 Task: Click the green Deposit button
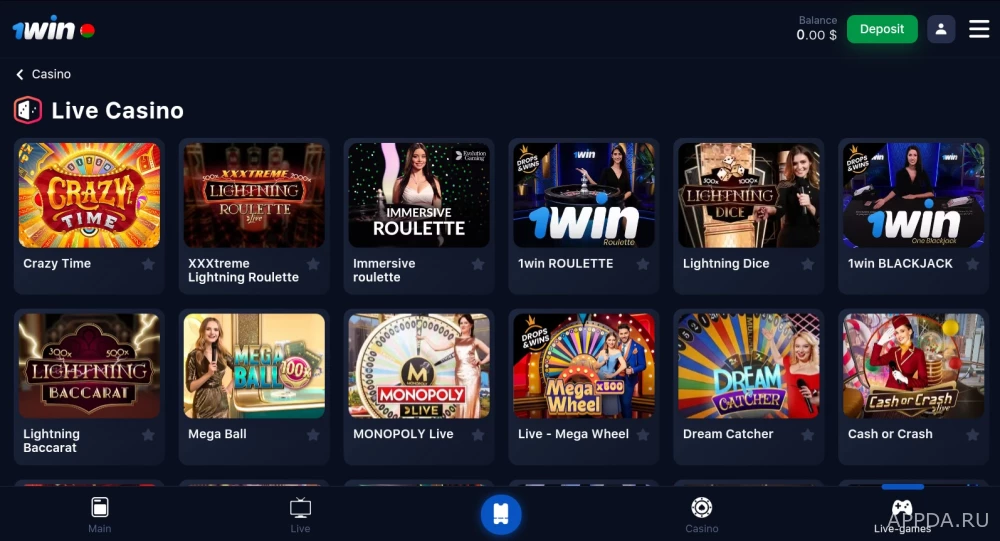[882, 29]
